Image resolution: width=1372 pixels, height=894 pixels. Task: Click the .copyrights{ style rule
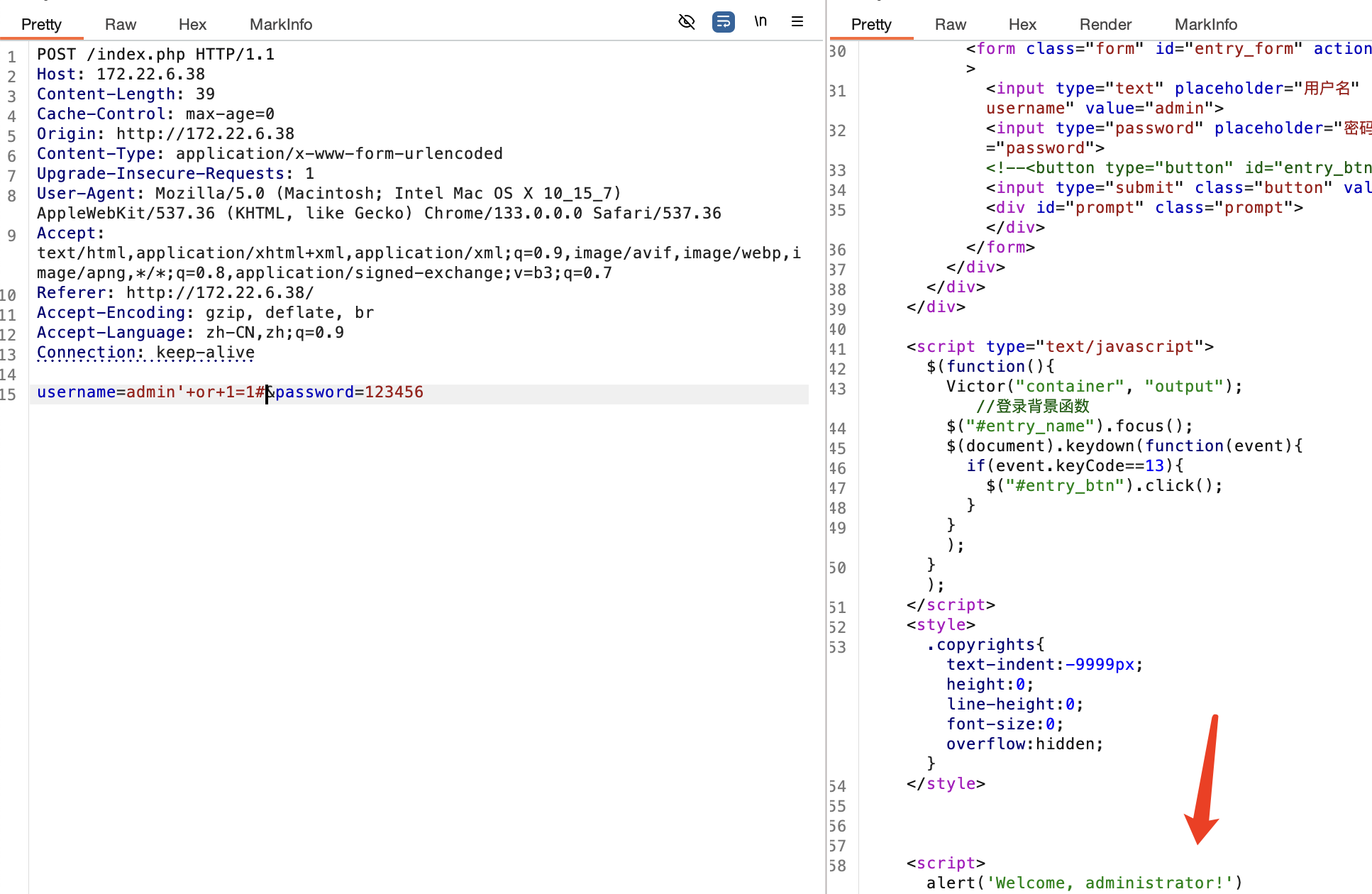click(985, 644)
